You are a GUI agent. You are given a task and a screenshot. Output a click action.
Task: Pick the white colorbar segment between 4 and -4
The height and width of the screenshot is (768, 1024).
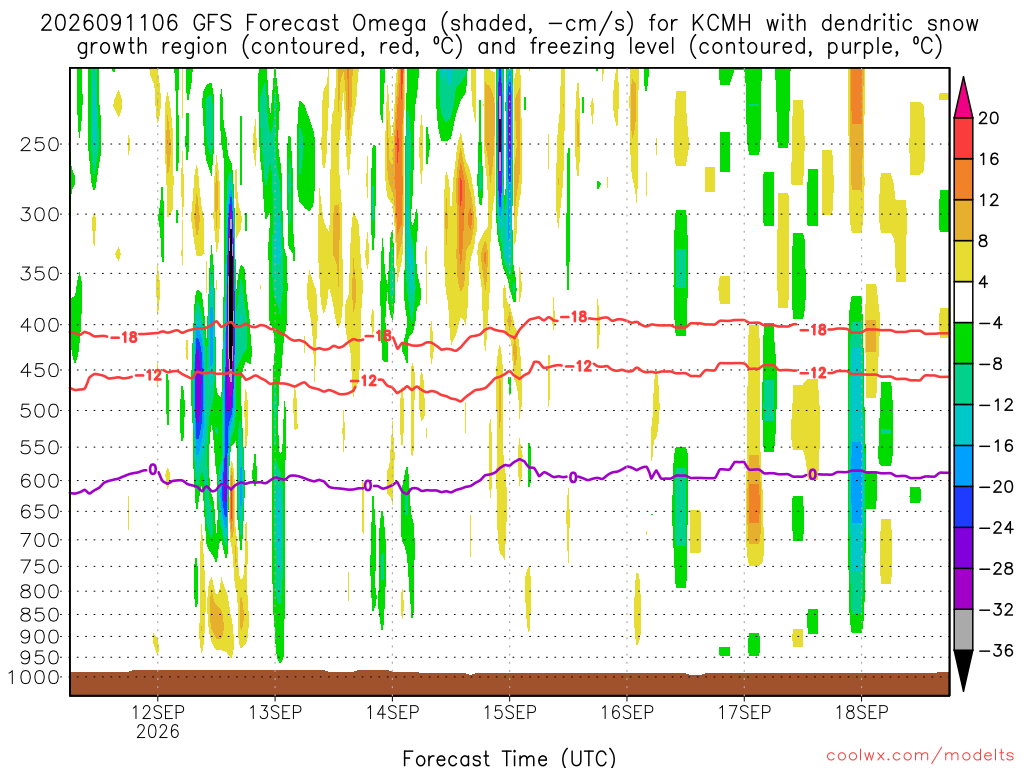pos(963,302)
